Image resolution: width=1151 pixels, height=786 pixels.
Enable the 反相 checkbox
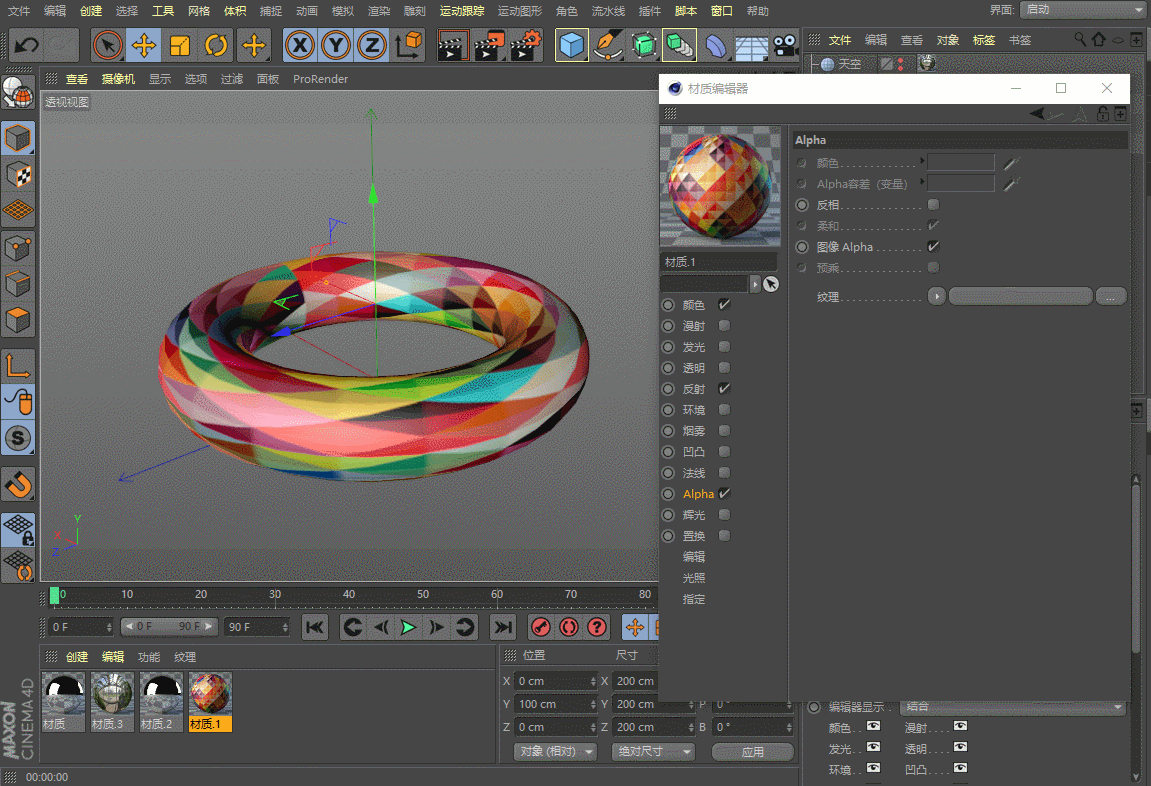click(933, 204)
